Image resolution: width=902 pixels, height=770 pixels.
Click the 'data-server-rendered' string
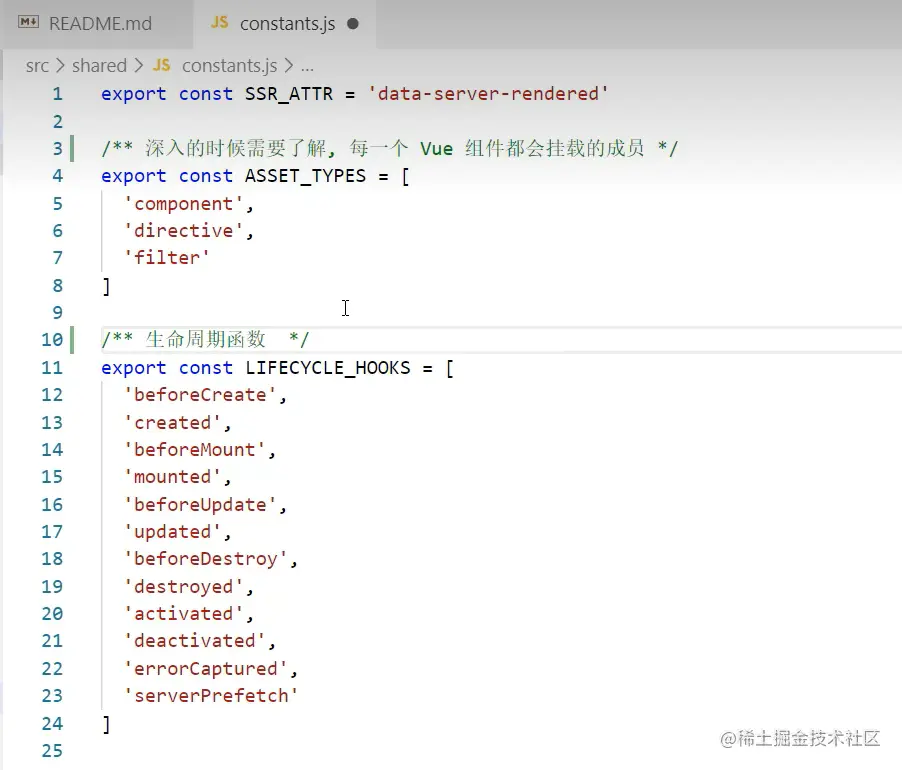[488, 94]
